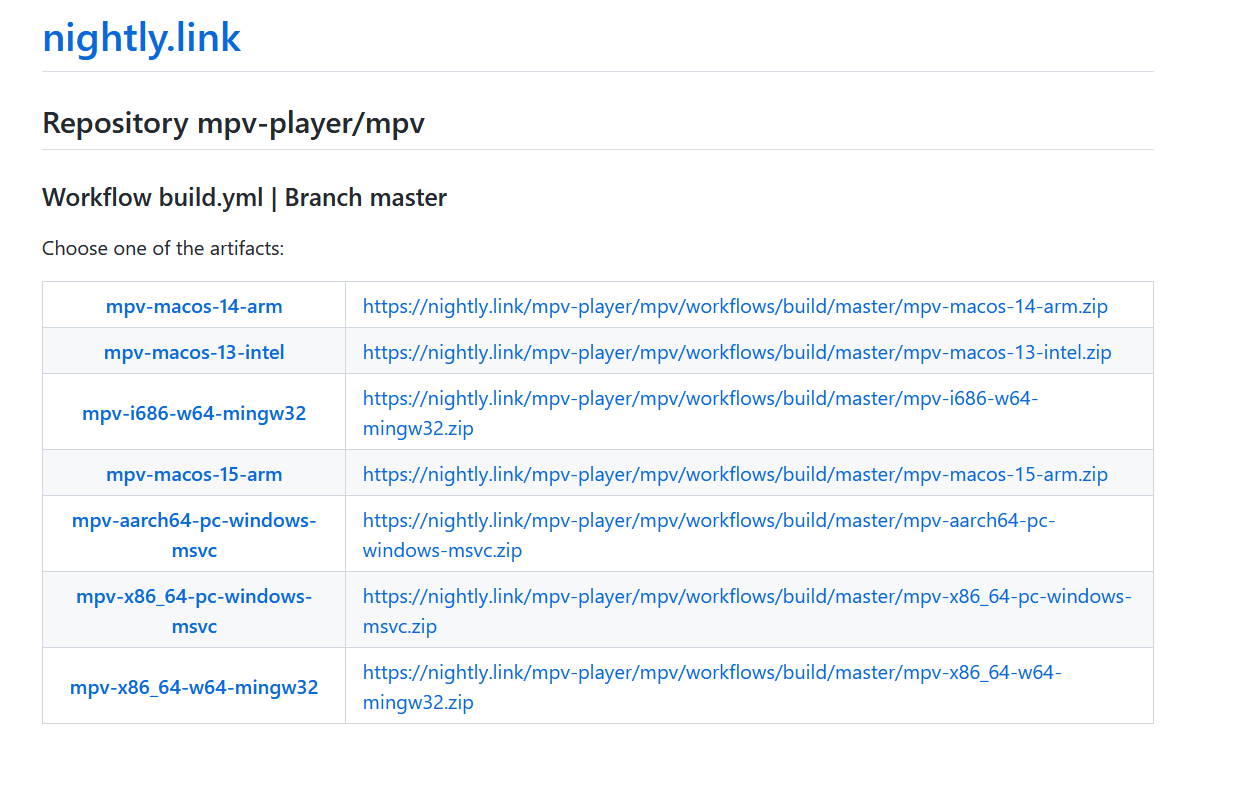Open the mpv-macos-15-arm.zip download URL
This screenshot has height=794, width=1256.
[x=735, y=474]
